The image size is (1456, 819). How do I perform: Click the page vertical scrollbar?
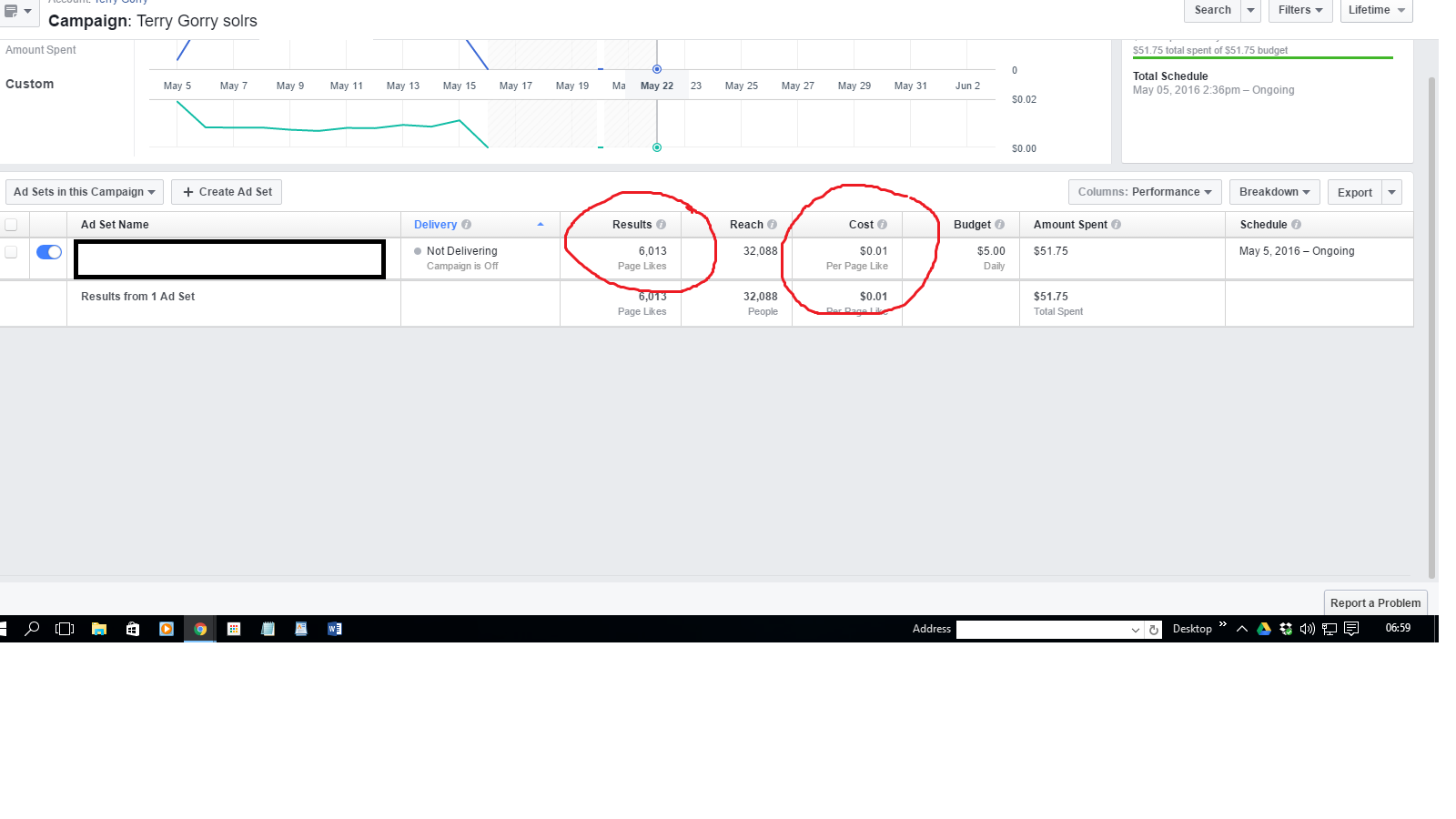(1431, 328)
